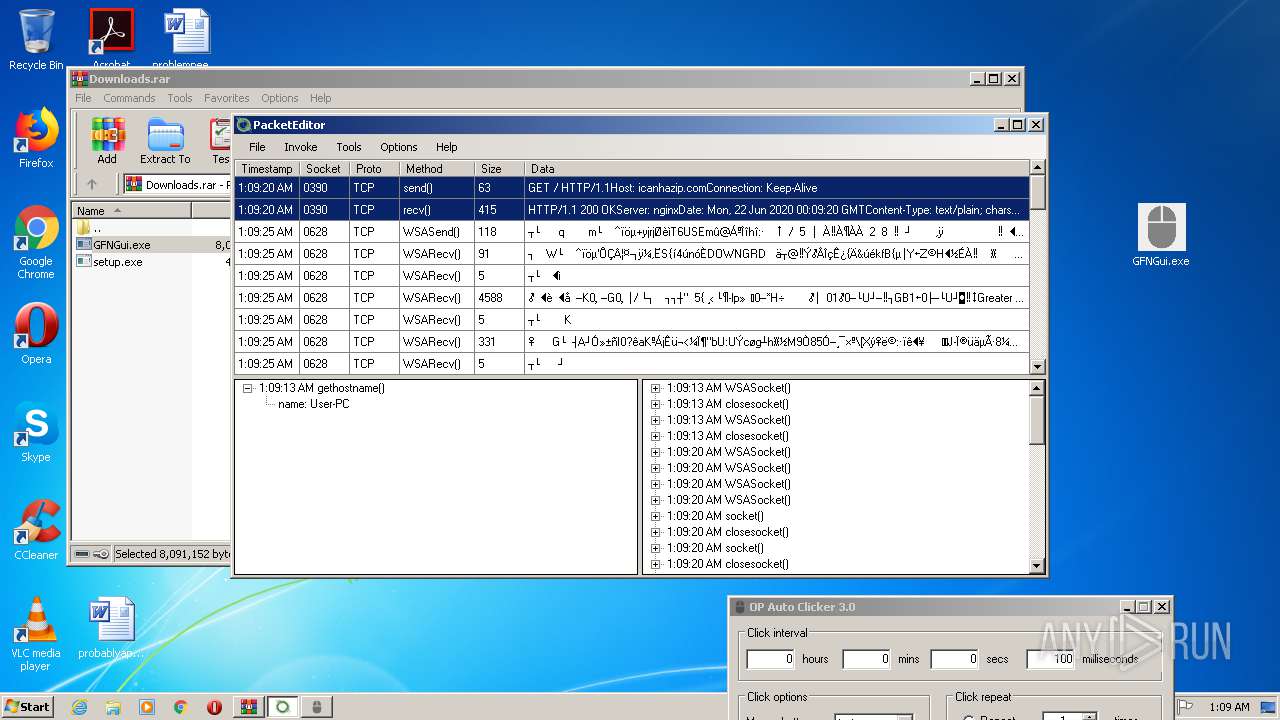The image size is (1280, 720).
Task: Open Help menu in PacketEditor
Action: pos(447,147)
